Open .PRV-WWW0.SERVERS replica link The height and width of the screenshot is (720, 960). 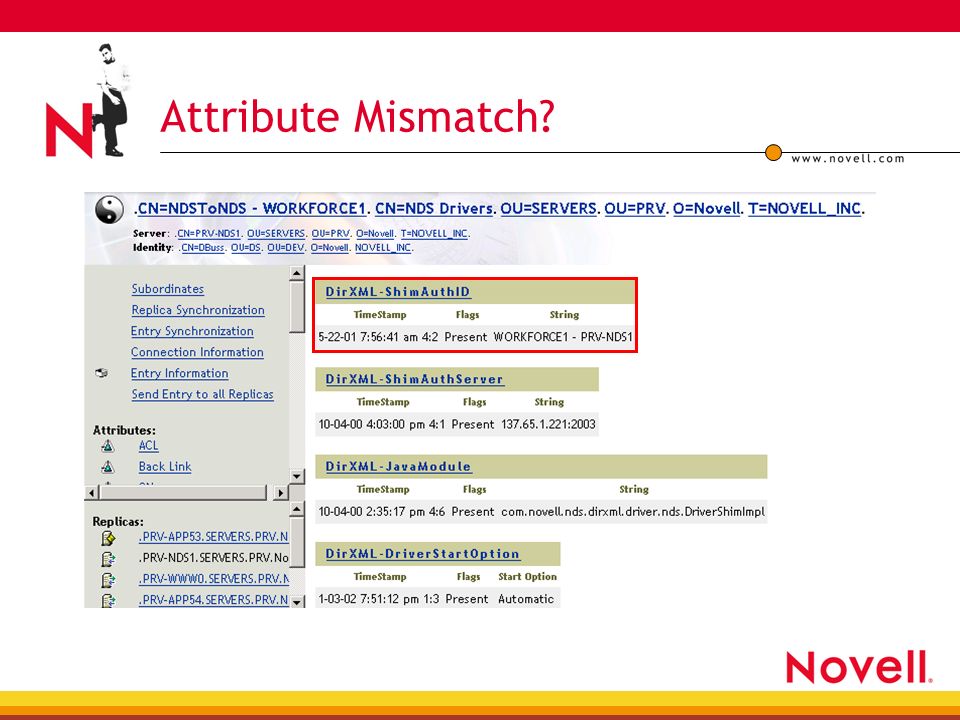(x=214, y=579)
